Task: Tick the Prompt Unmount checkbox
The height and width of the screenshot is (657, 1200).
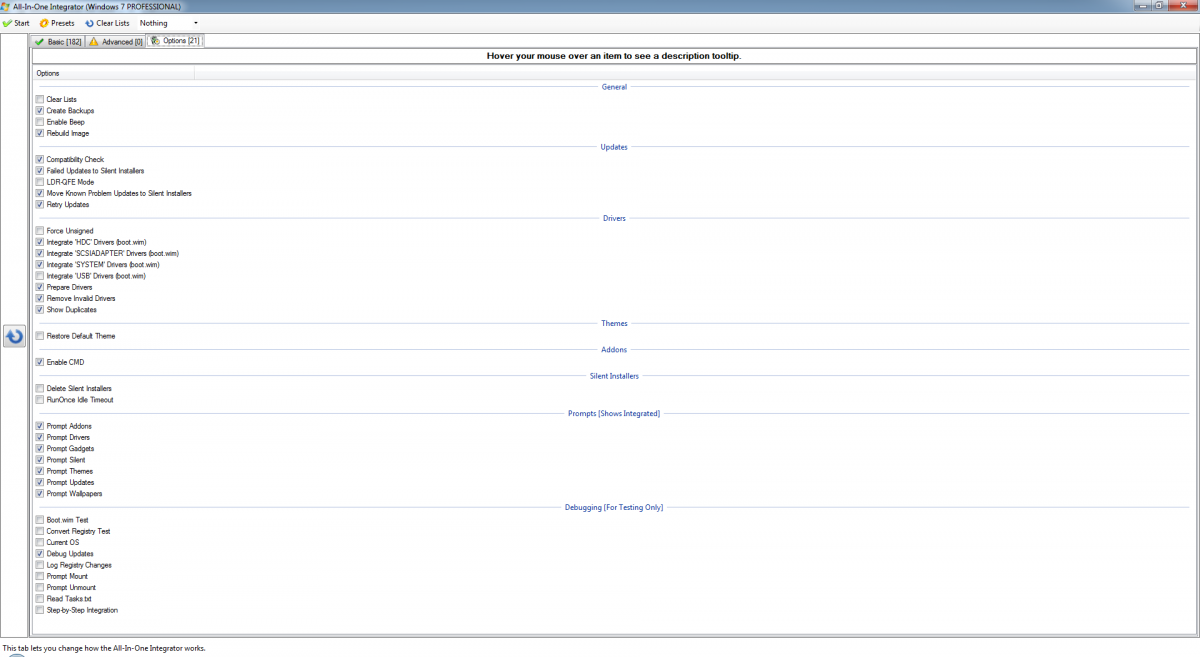Action: coord(40,588)
